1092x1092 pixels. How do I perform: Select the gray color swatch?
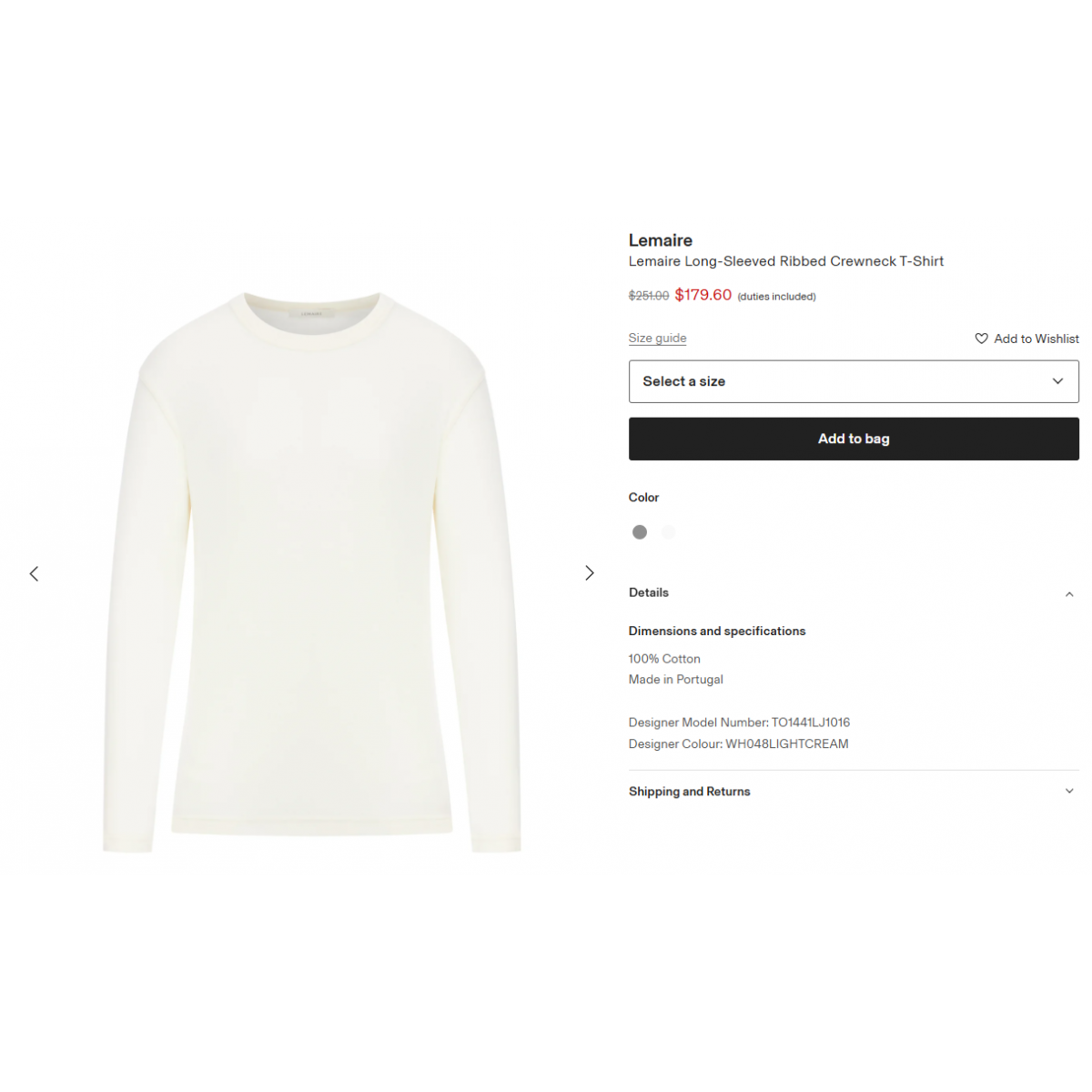pyautogui.click(x=640, y=532)
